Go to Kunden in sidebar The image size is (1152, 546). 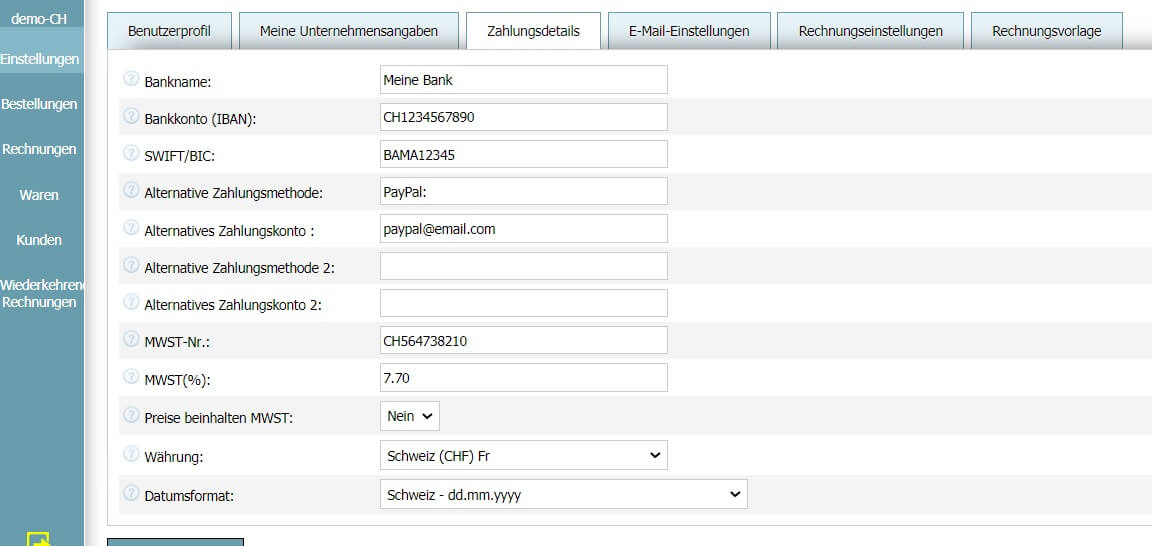[x=40, y=240]
